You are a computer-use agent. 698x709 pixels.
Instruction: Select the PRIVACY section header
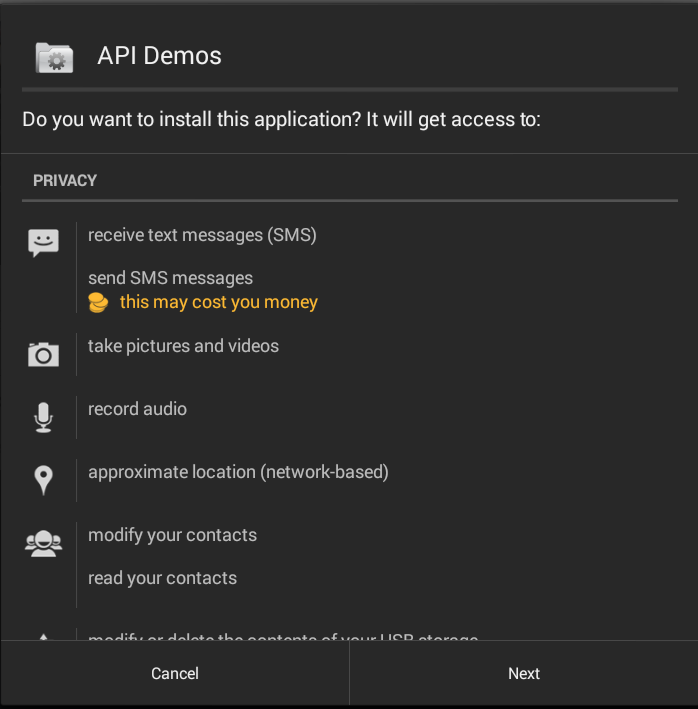(65, 181)
